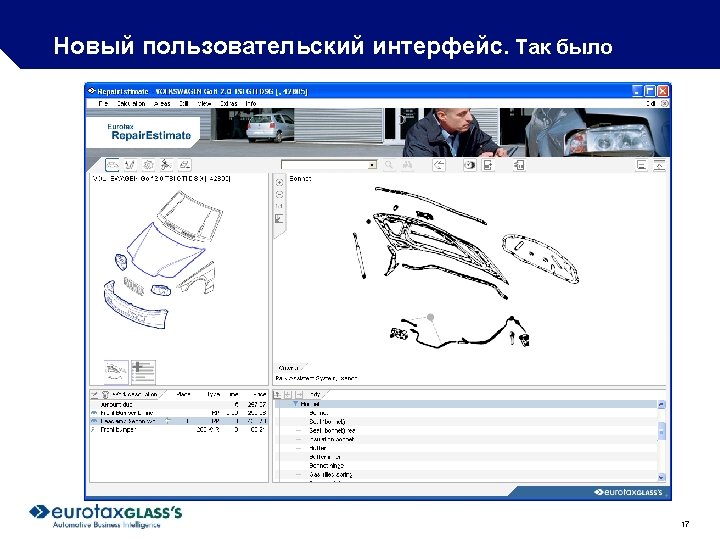720x540 pixels.
Task: Click the binoculars find icon
Action: coord(407,165)
